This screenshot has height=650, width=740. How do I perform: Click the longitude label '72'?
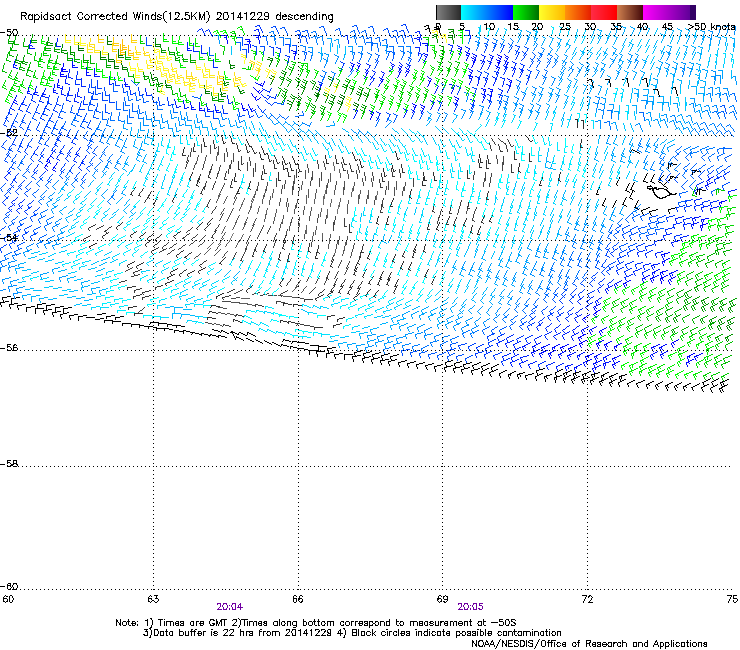tap(587, 599)
